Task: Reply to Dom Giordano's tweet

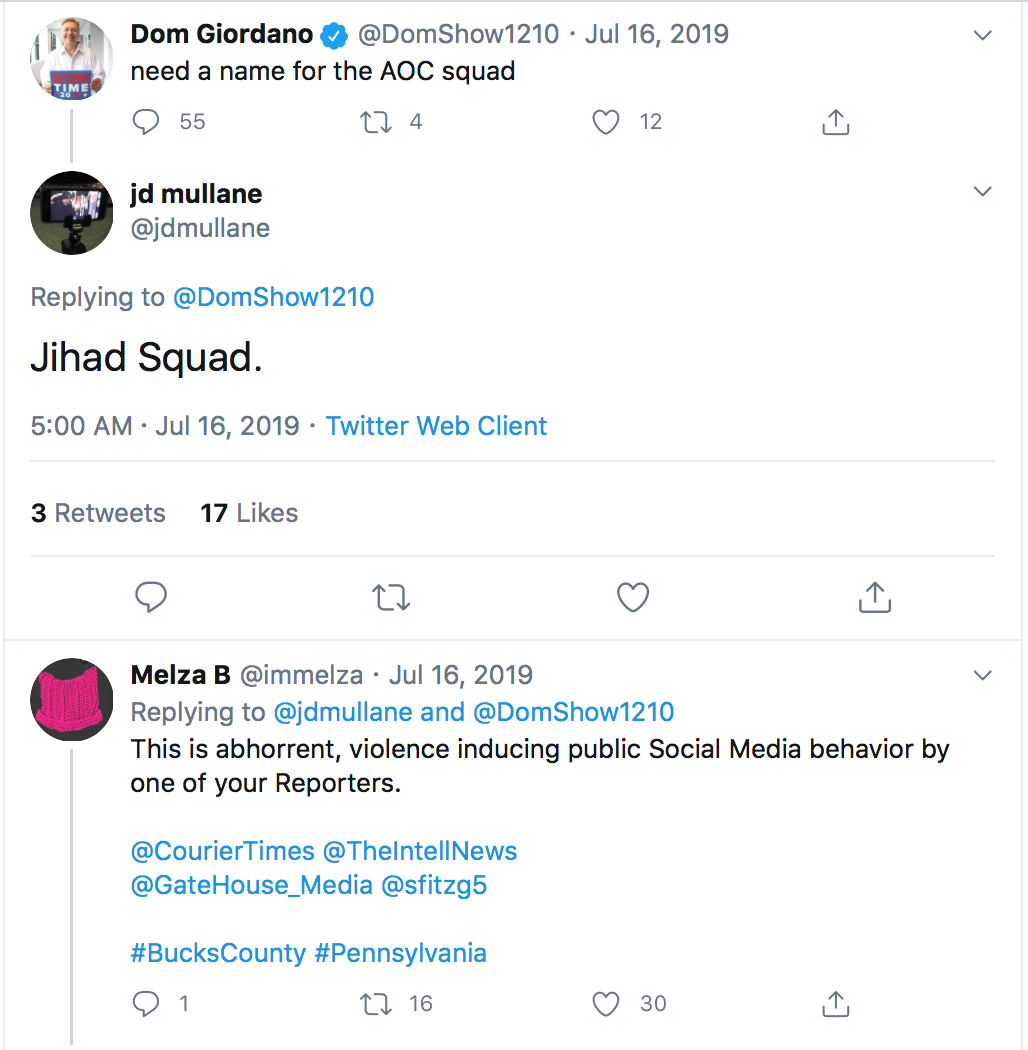Action: [146, 122]
